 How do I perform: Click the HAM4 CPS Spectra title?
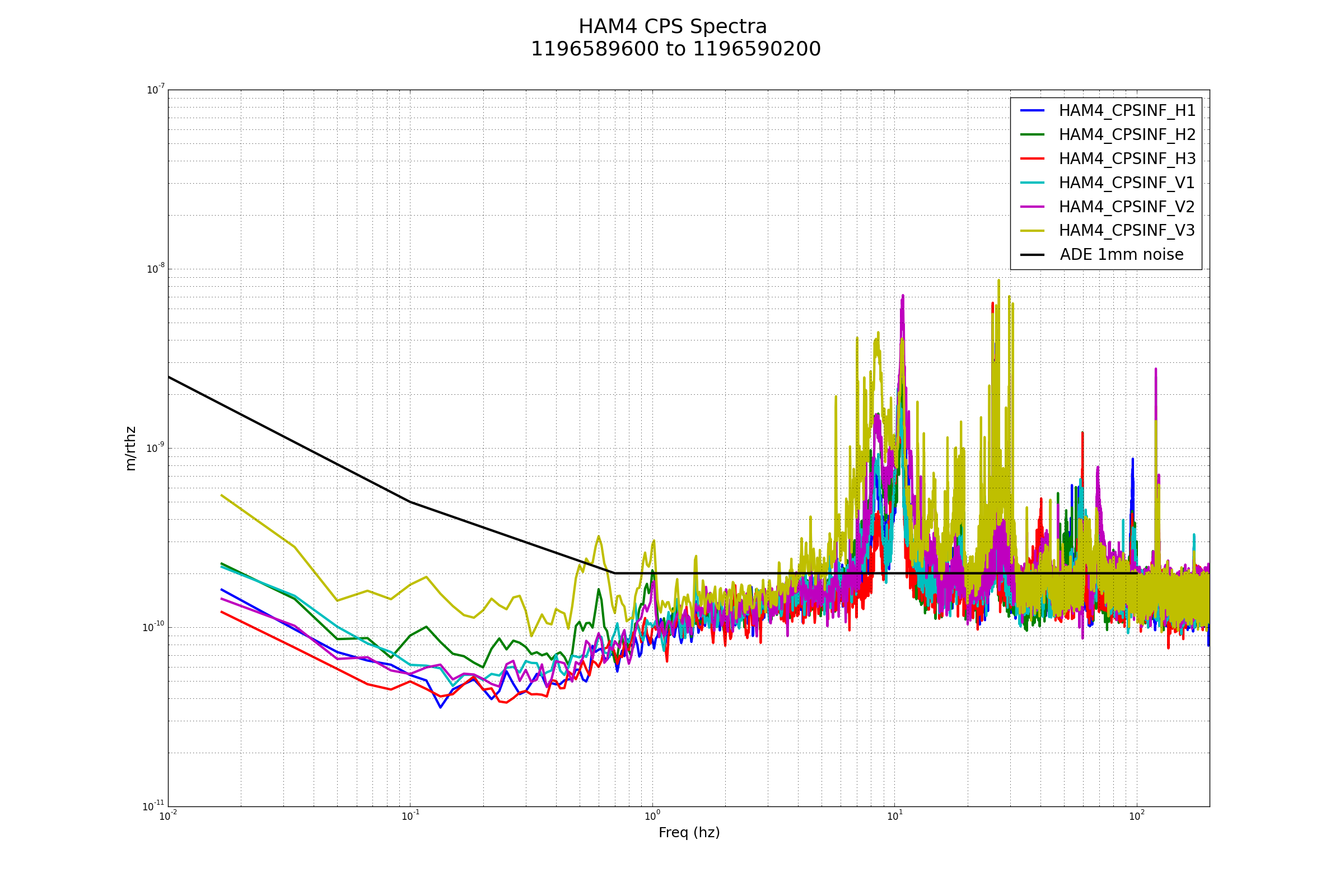pyautogui.click(x=673, y=27)
